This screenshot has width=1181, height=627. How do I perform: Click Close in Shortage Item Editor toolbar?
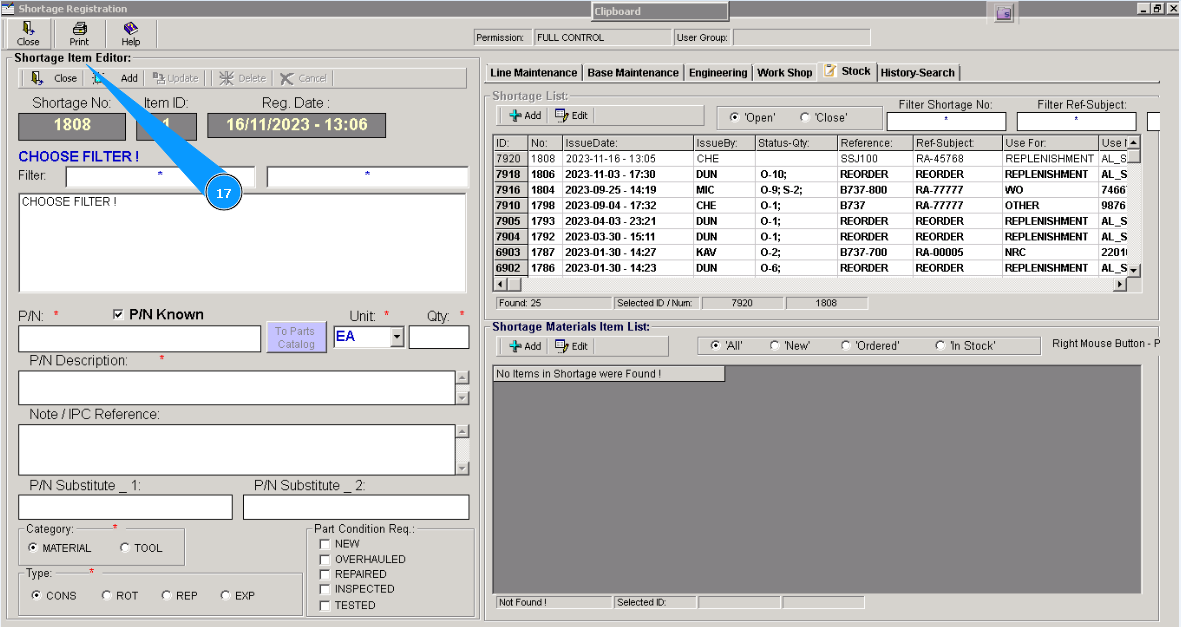tap(54, 78)
